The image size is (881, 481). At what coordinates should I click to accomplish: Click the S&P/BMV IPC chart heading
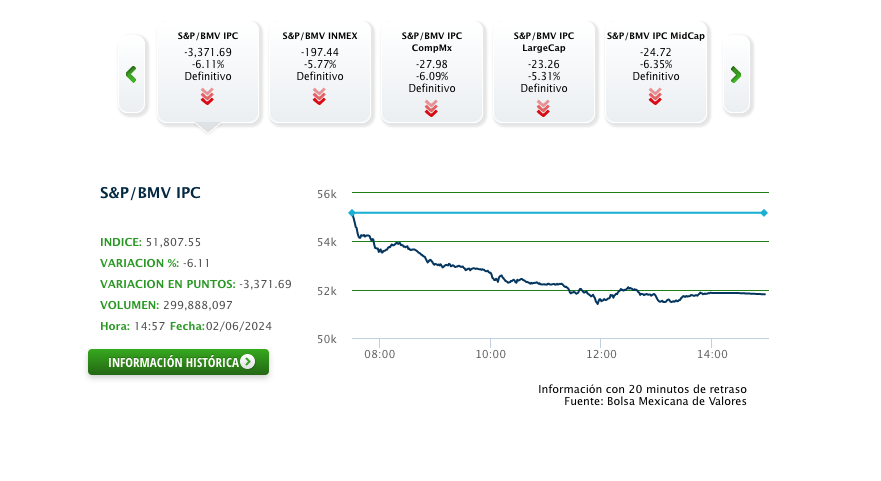pyautogui.click(x=150, y=193)
